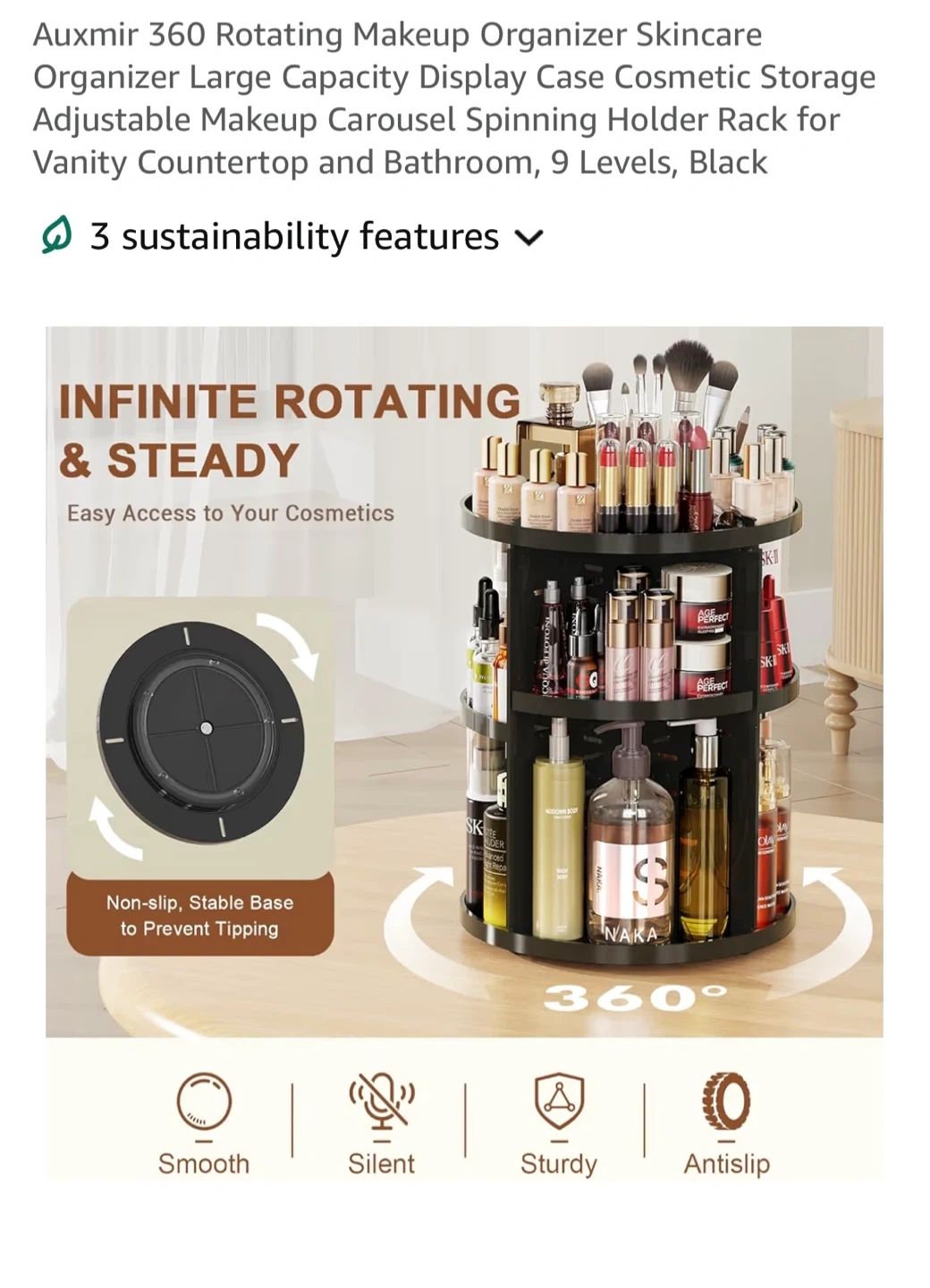
Task: Click the Smooth circle icon
Action: [x=204, y=1101]
